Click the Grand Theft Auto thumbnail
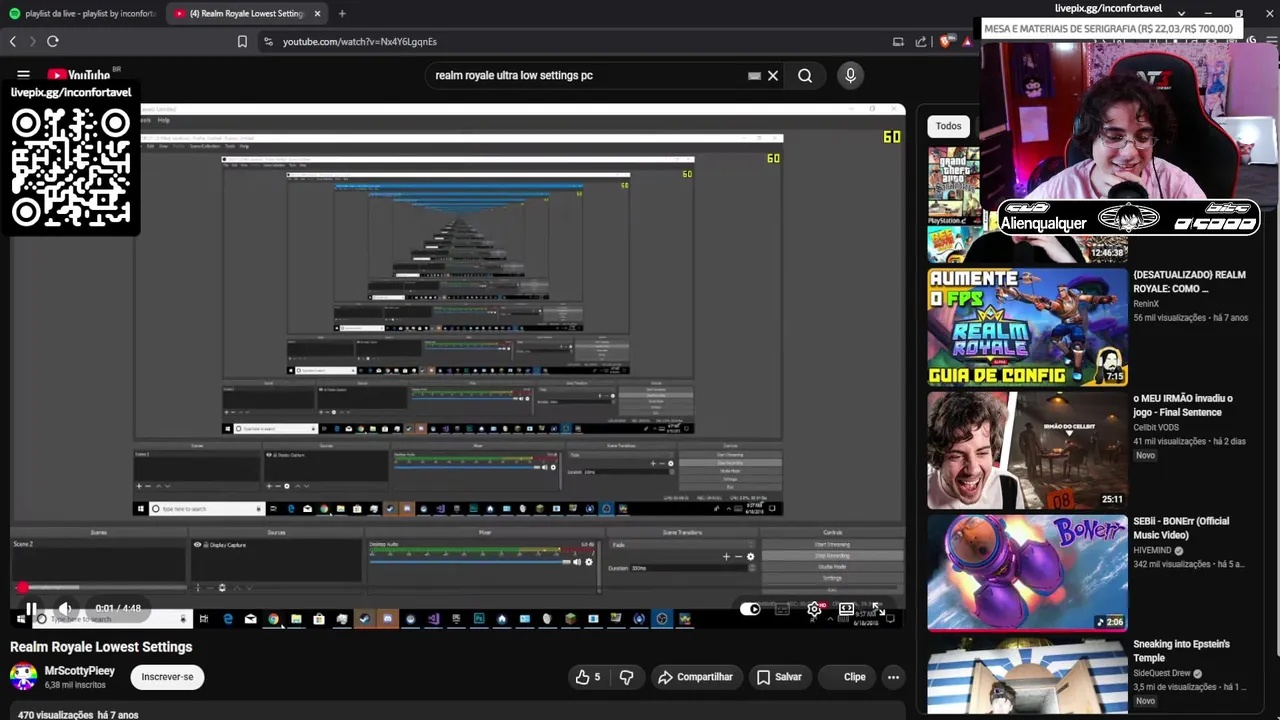The image size is (1280, 720). [x=954, y=186]
